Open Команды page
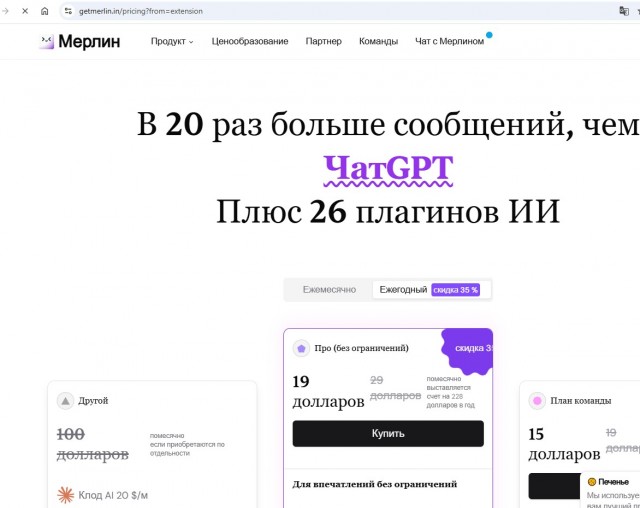 [x=378, y=41]
